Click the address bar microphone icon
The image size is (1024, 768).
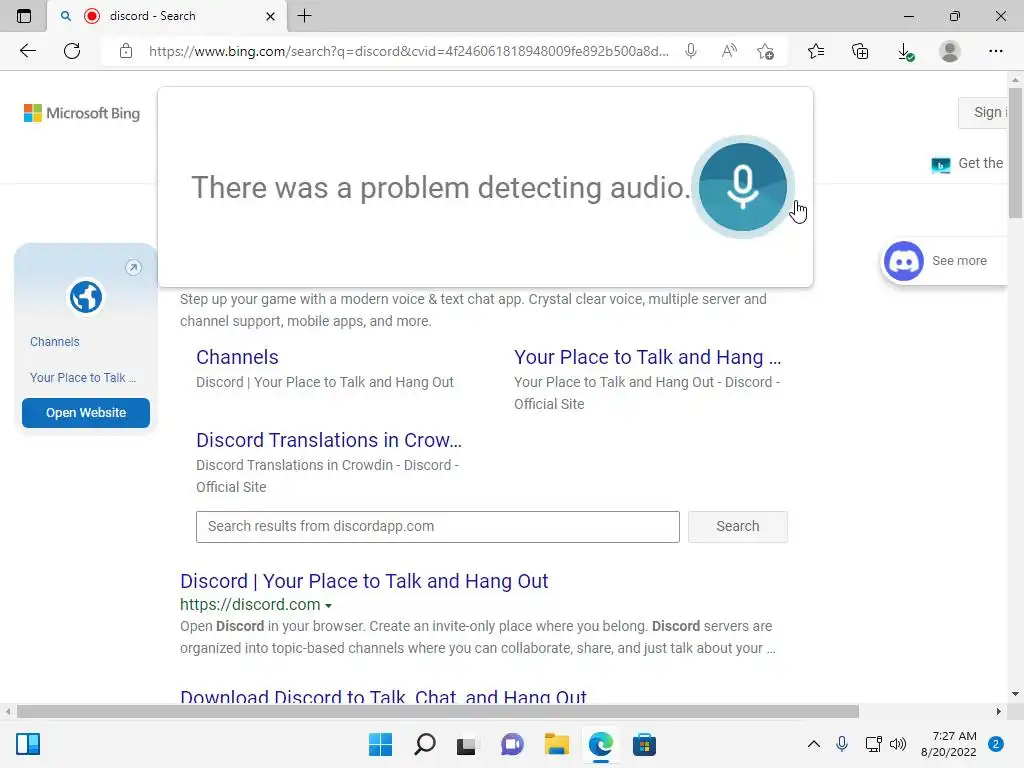point(691,51)
